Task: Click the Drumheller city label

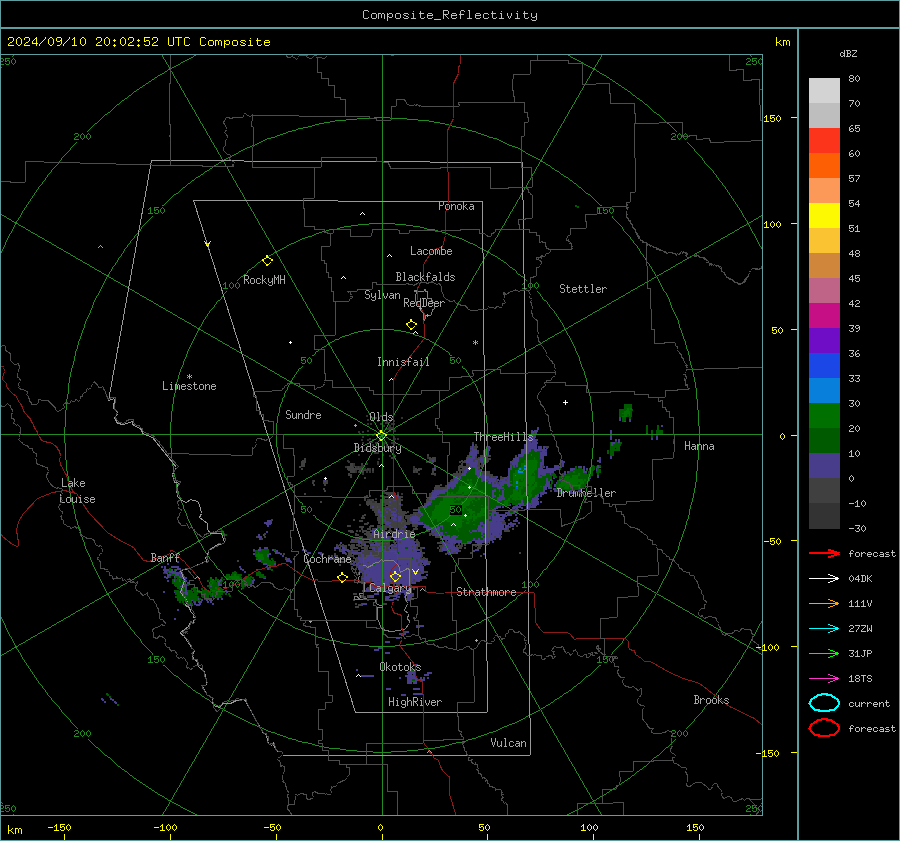Action: pyautogui.click(x=586, y=493)
